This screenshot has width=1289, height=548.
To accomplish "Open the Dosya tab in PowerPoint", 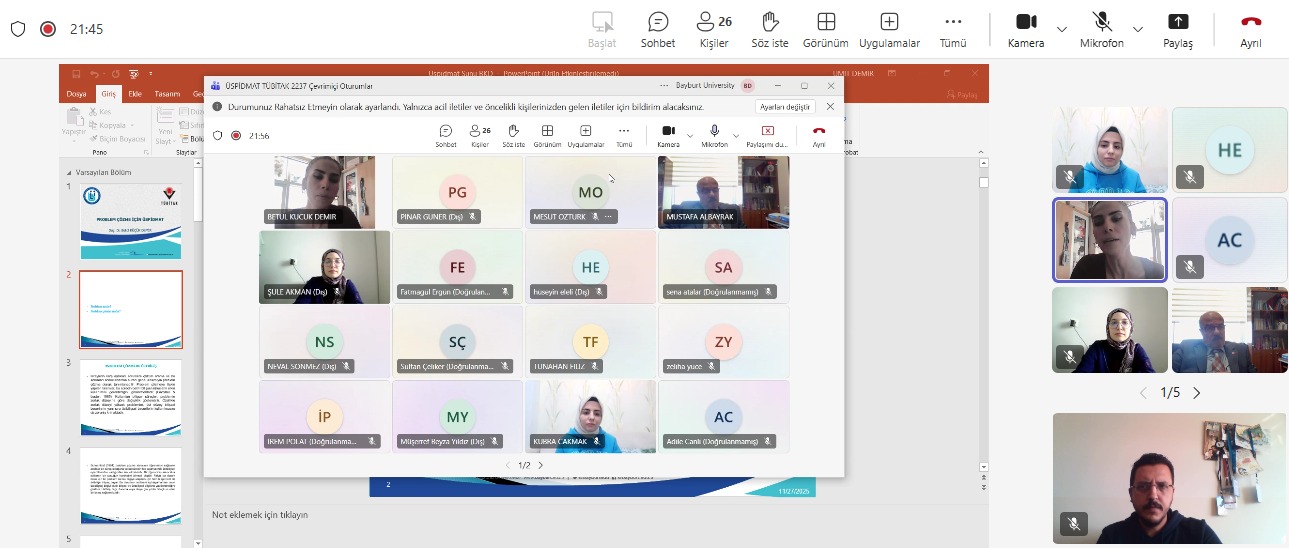I will 76,94.
